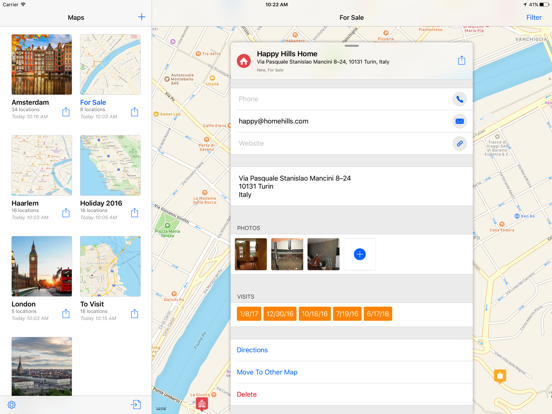Screen dimensions: 552x414
Task: Delete this location
Action: [247, 394]
